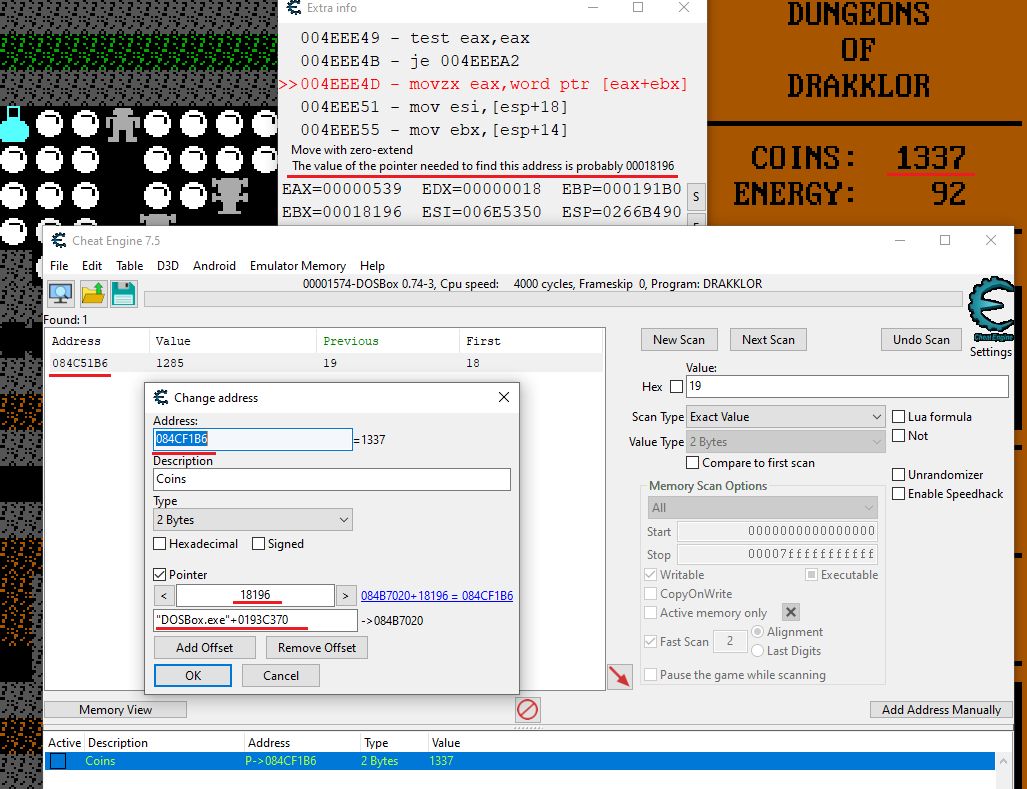Confirm the dialog with OK
Screen dimensions: 1027x789
point(193,676)
